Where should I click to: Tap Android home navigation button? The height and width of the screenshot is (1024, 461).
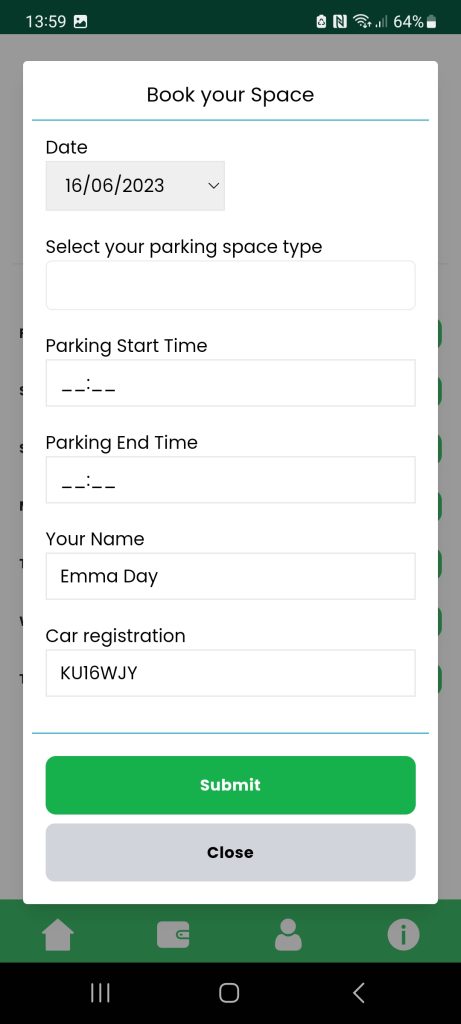229,993
